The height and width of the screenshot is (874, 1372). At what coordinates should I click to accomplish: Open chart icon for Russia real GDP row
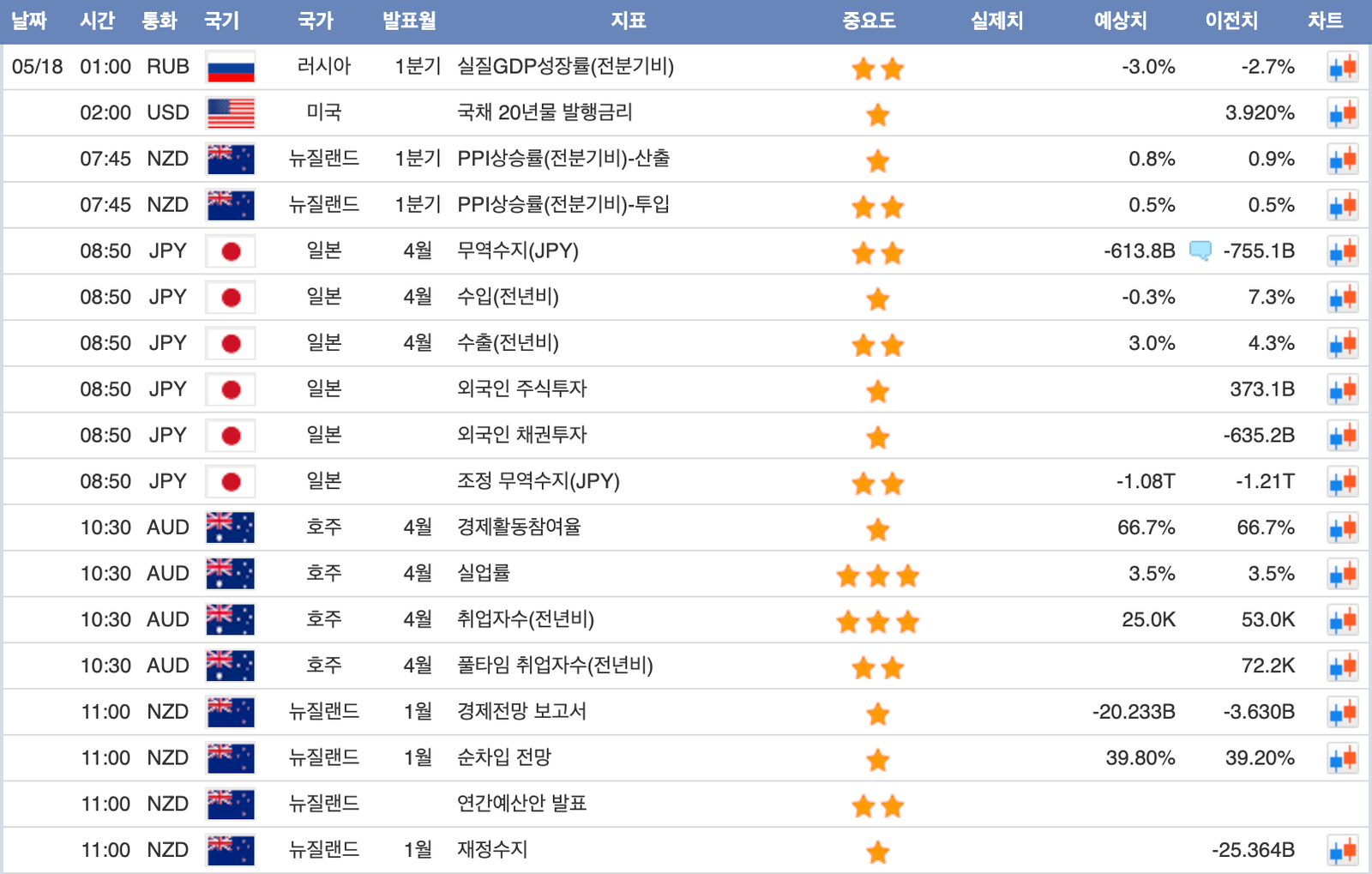1343,67
